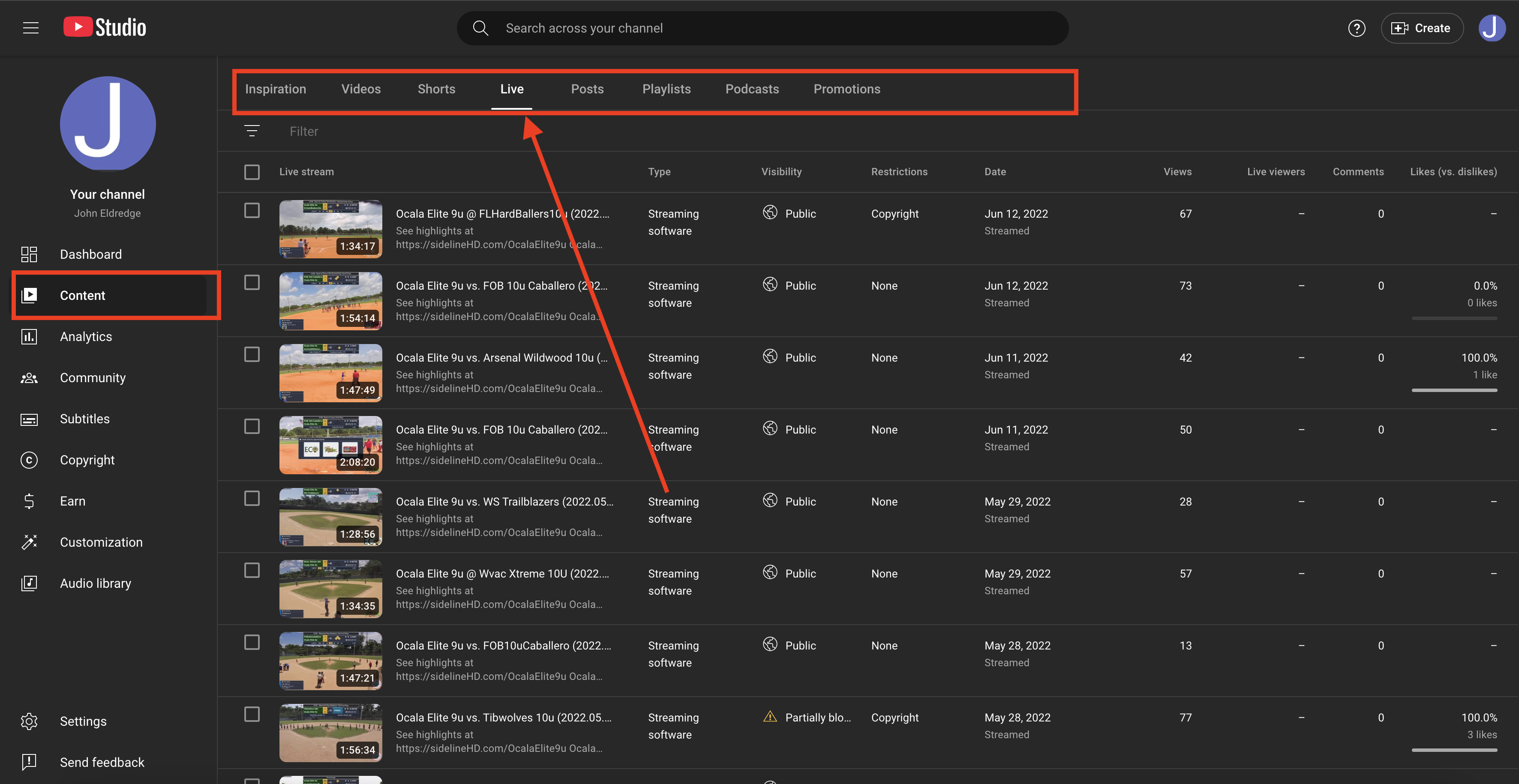Click the globe icon for Jun 12 FLHardBallers stream
The image size is (1519, 784).
769,212
